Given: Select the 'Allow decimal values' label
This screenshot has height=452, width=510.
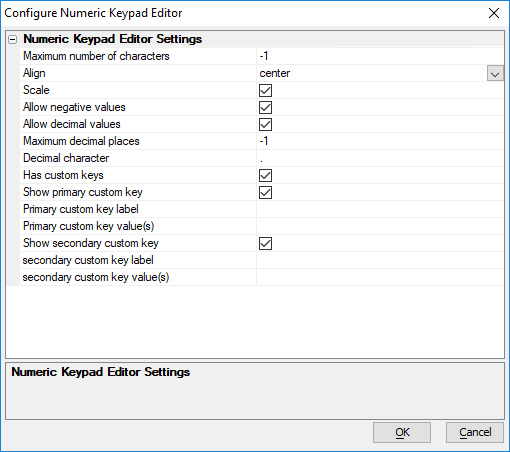Looking at the screenshot, I should [72, 124].
